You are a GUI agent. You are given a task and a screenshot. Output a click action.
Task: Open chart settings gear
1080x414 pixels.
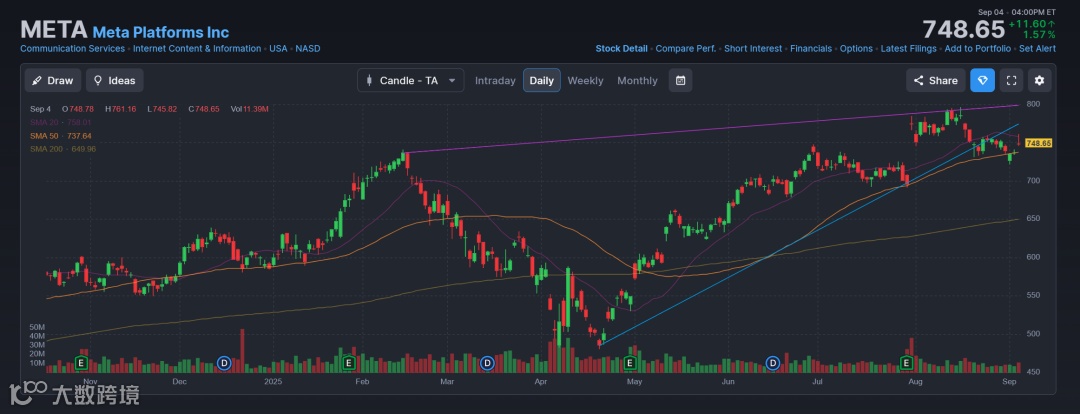[1039, 81]
